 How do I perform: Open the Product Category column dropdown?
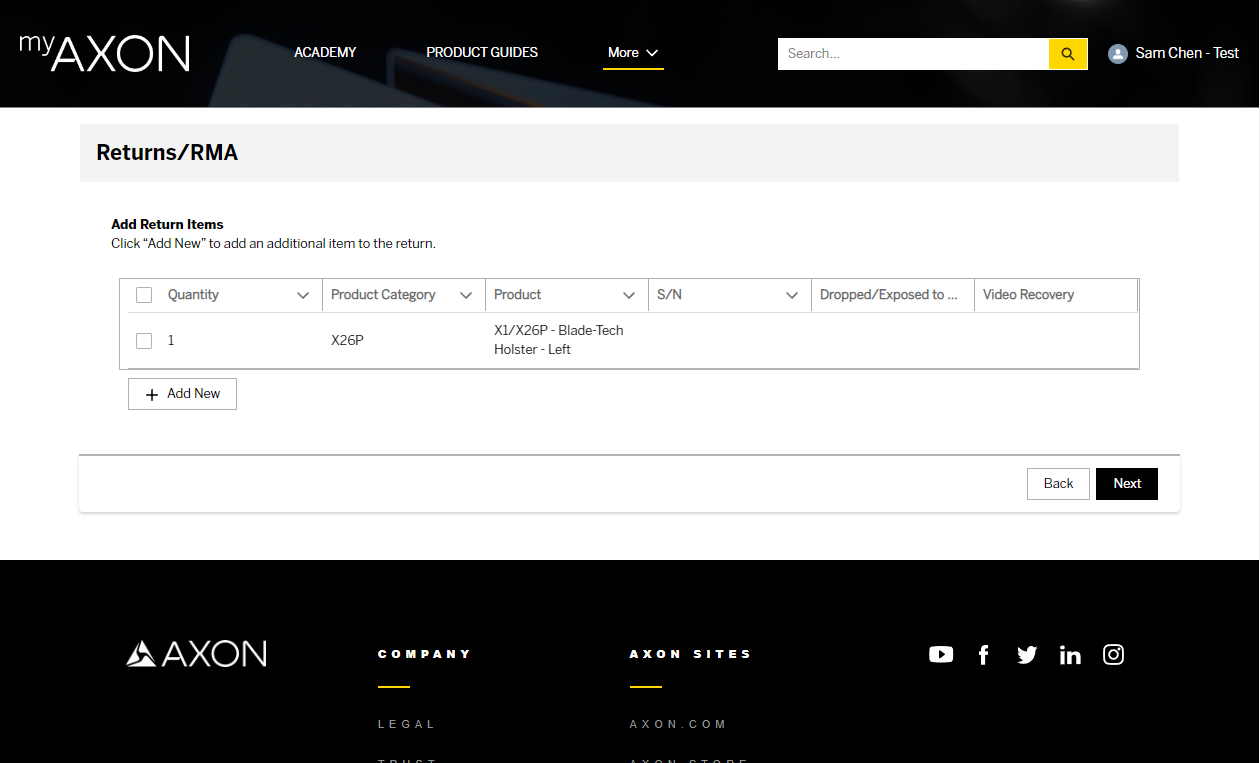pyautogui.click(x=466, y=294)
